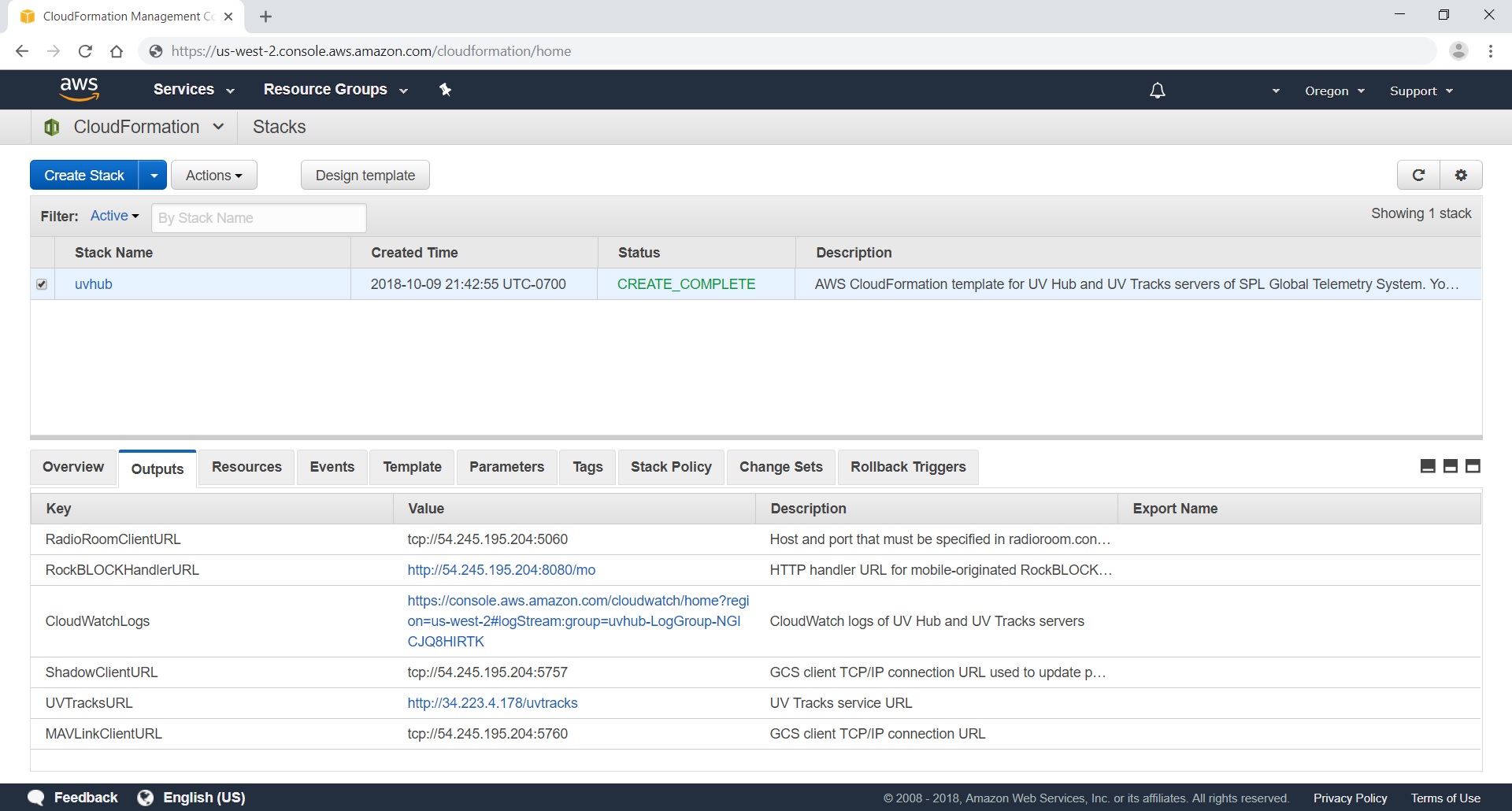Click the browser back arrow
The height and width of the screenshot is (811, 1512).
pos(22,51)
